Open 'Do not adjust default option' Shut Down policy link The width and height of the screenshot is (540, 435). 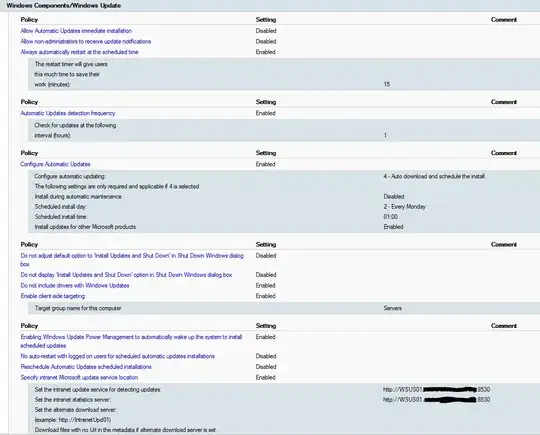(132, 260)
